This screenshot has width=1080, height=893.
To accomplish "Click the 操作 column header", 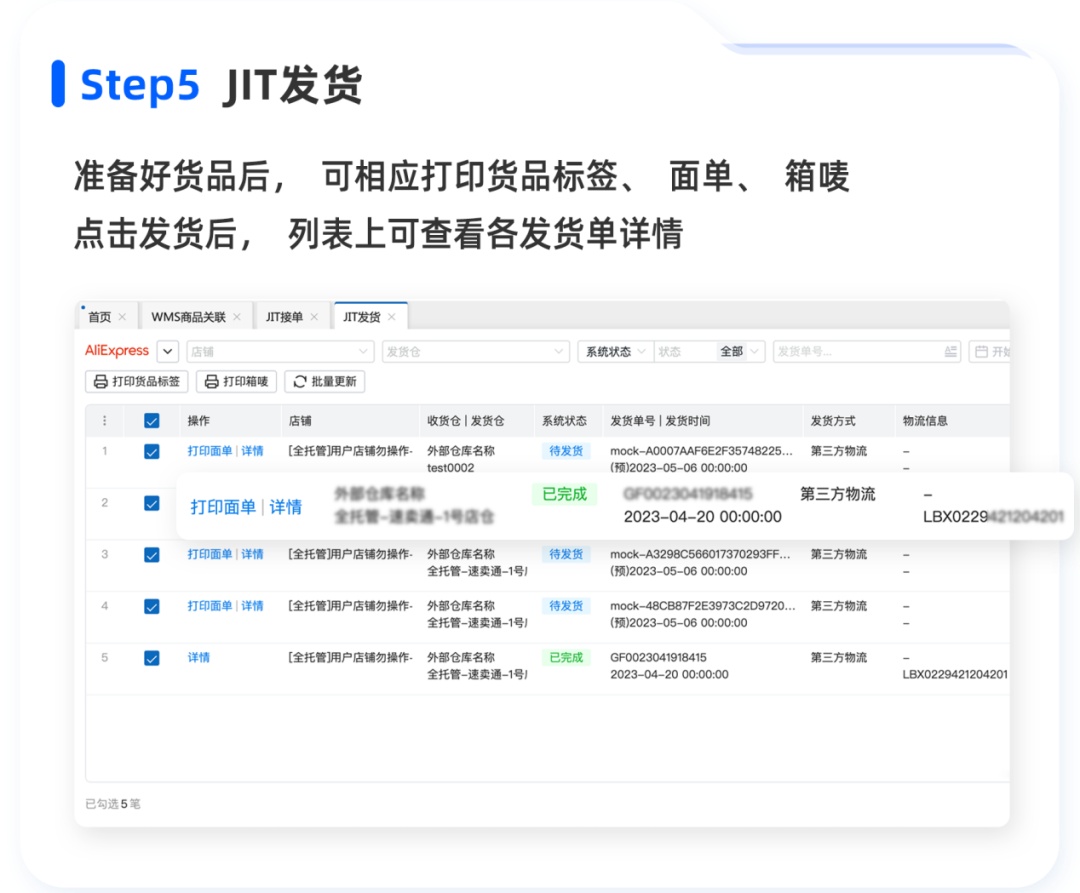I will (x=199, y=421).
